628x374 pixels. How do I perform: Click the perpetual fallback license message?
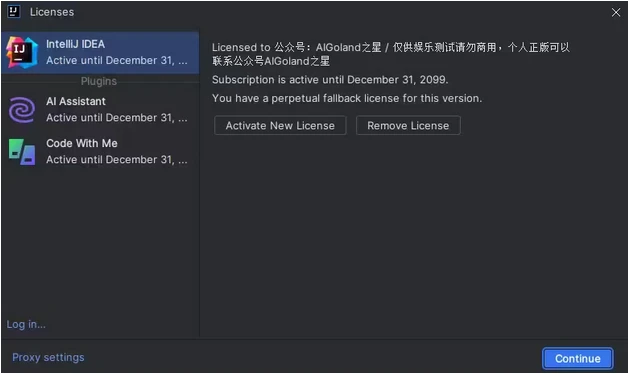point(347,99)
